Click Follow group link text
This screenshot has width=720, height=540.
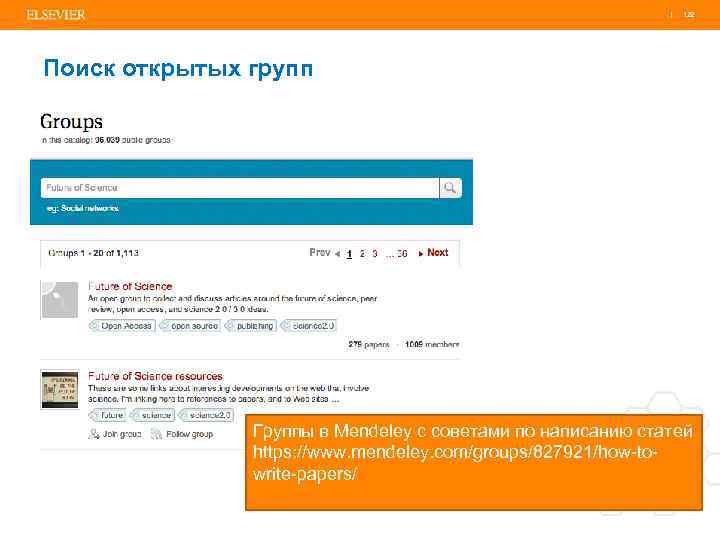coord(189,434)
